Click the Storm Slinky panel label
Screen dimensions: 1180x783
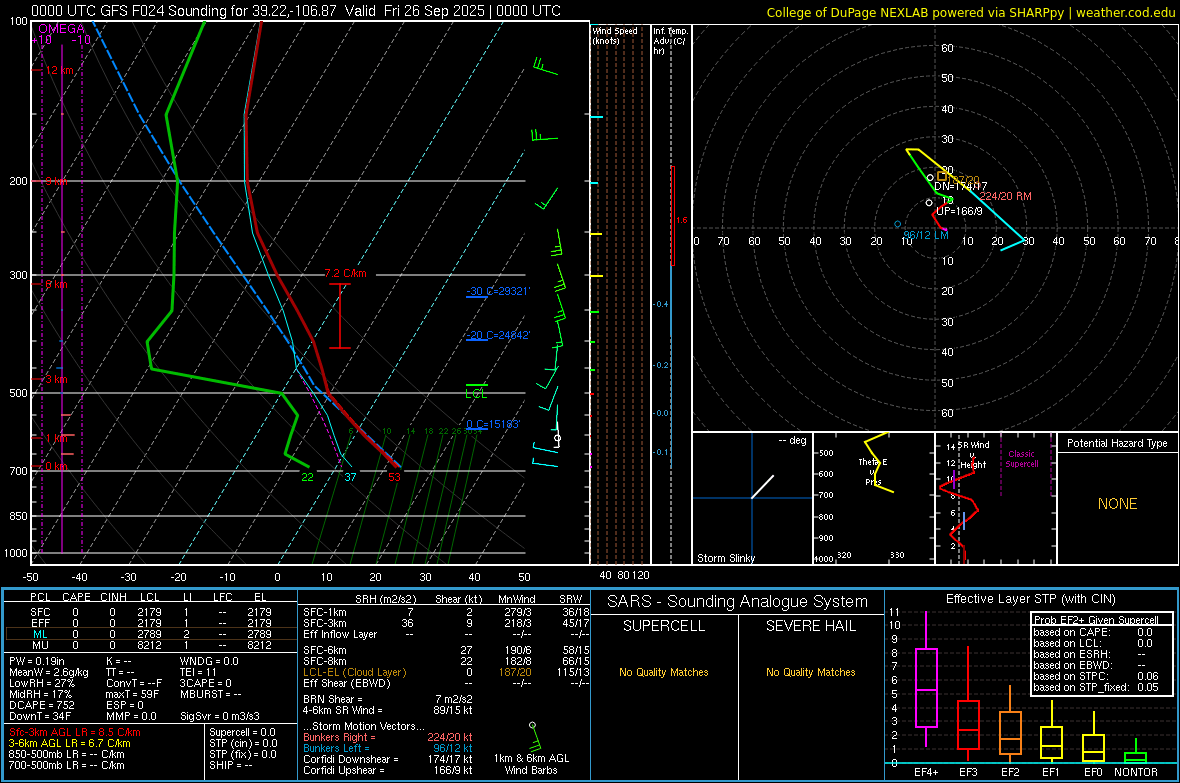tap(726, 558)
